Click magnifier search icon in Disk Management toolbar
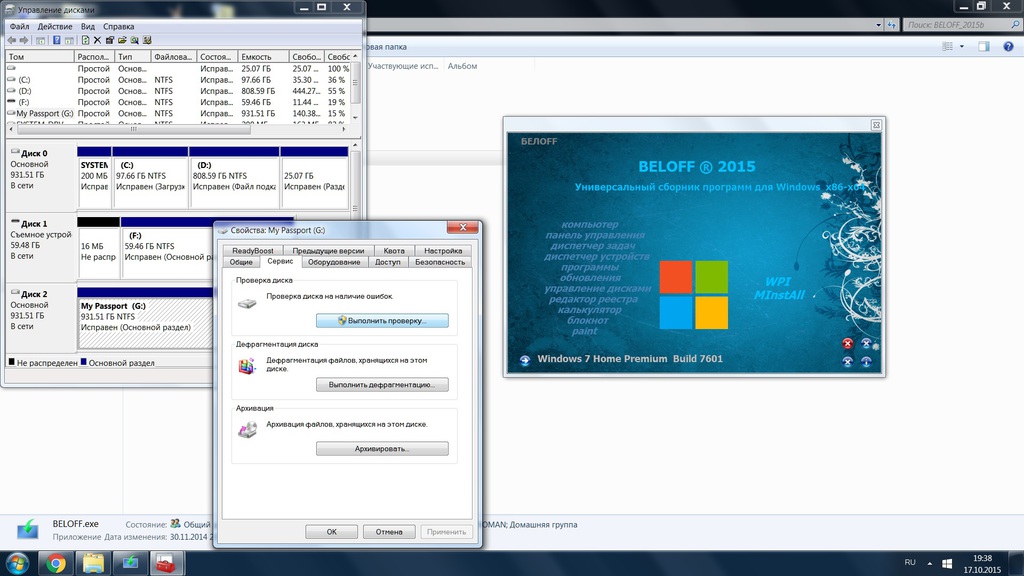This screenshot has height=576, width=1024. 135,40
